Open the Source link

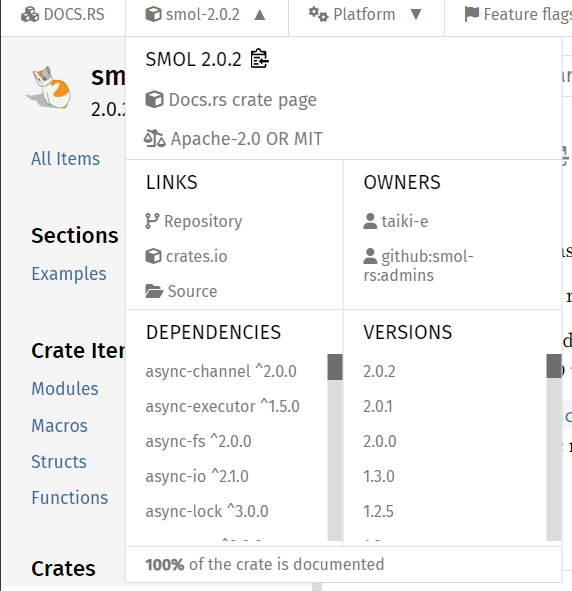click(181, 291)
